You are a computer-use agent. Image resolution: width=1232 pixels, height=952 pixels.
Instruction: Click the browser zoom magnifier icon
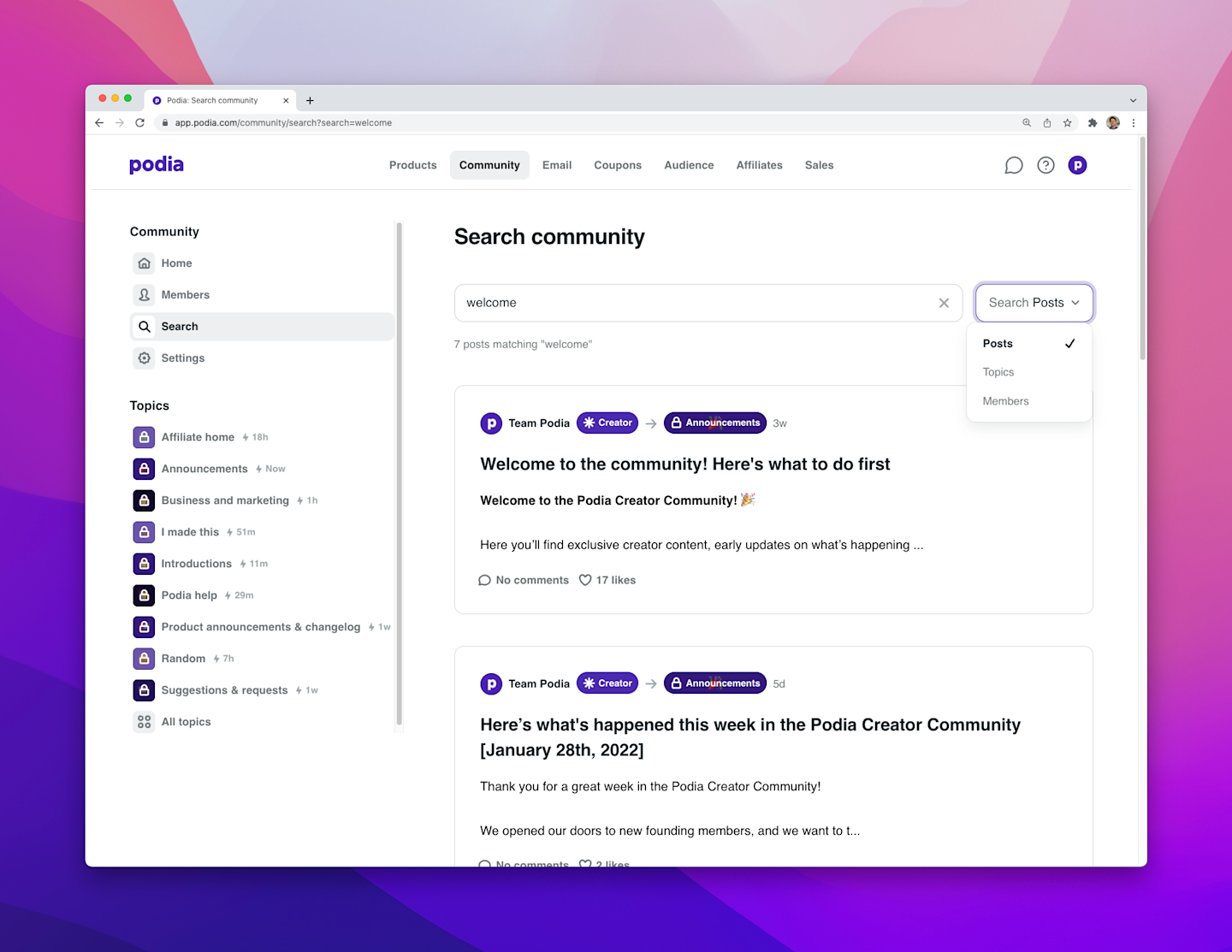(x=1027, y=123)
